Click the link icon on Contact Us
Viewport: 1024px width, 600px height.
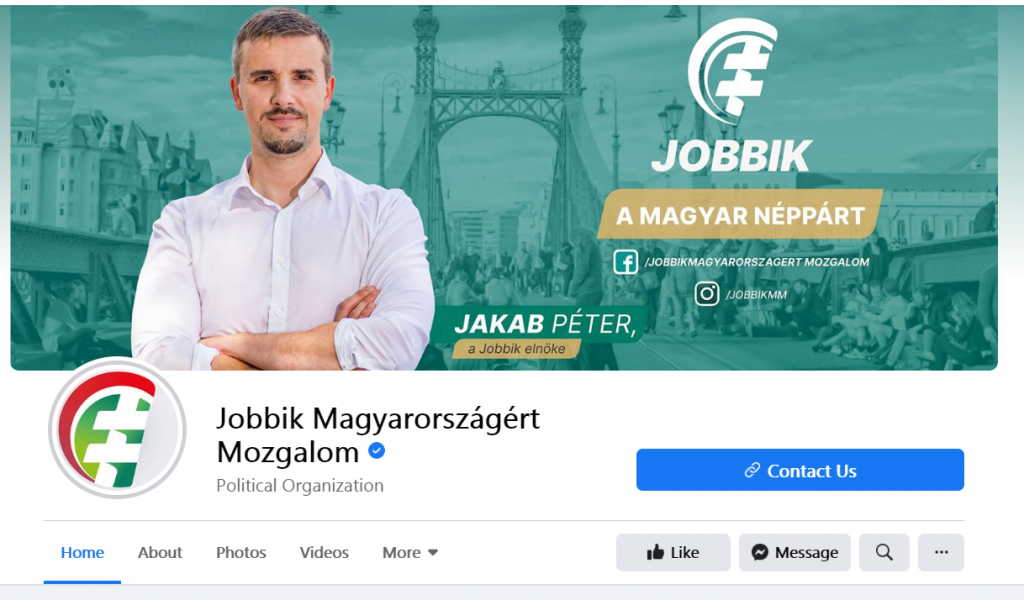point(752,470)
